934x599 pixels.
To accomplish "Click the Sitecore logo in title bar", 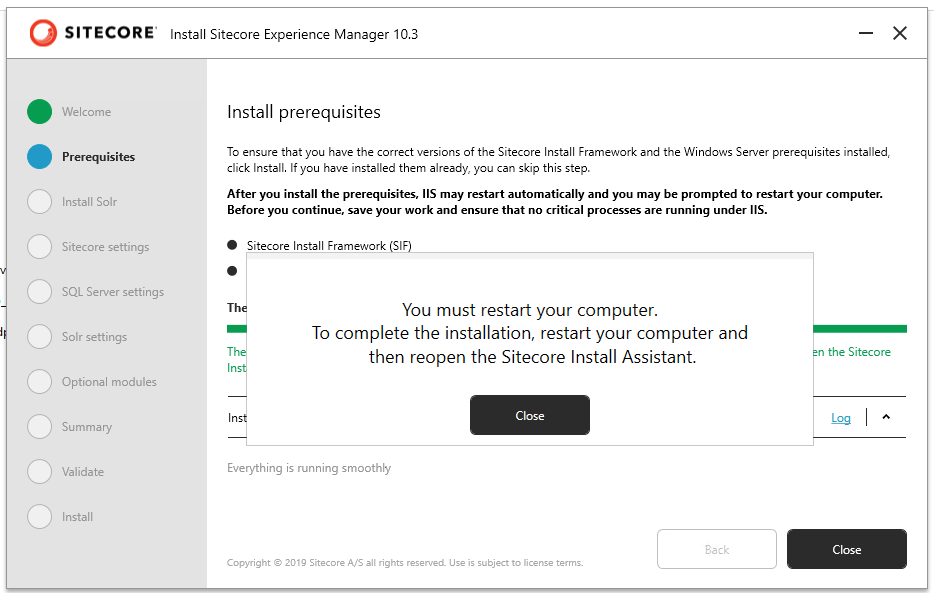I will [93, 33].
